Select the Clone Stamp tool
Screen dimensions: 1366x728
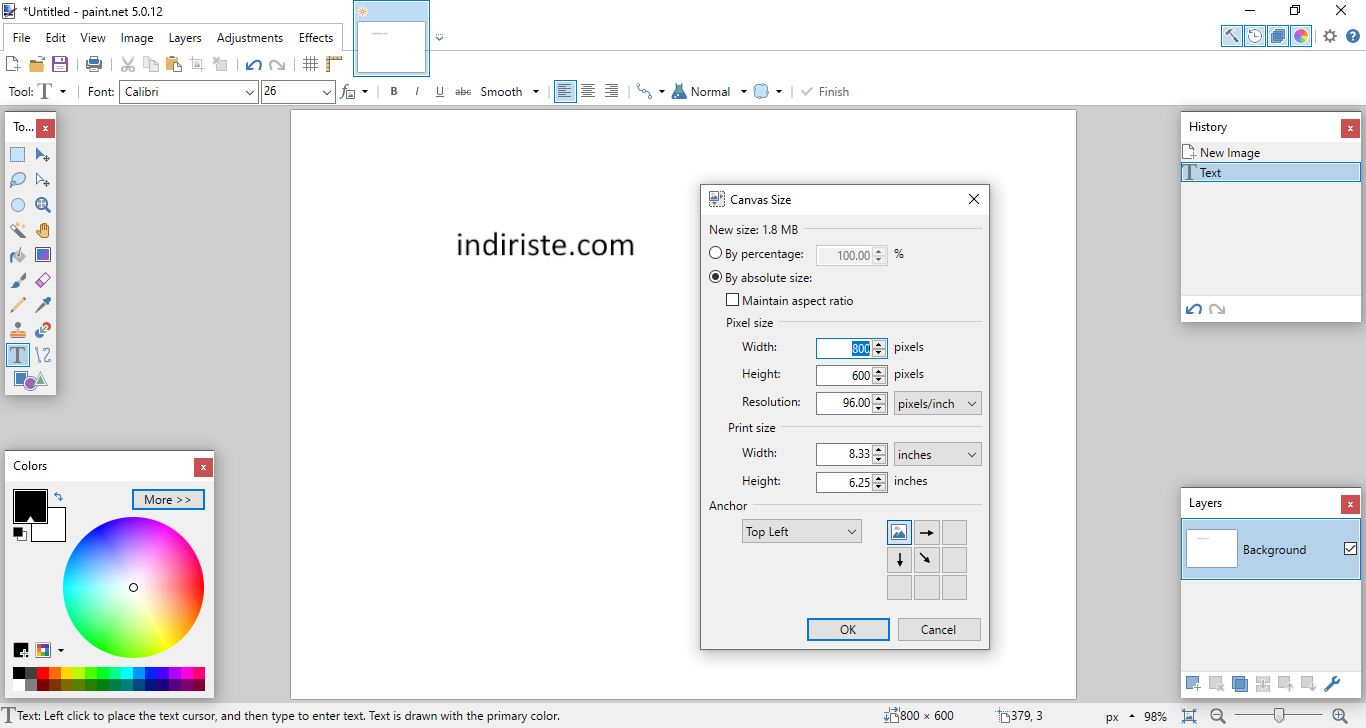pyautogui.click(x=18, y=330)
